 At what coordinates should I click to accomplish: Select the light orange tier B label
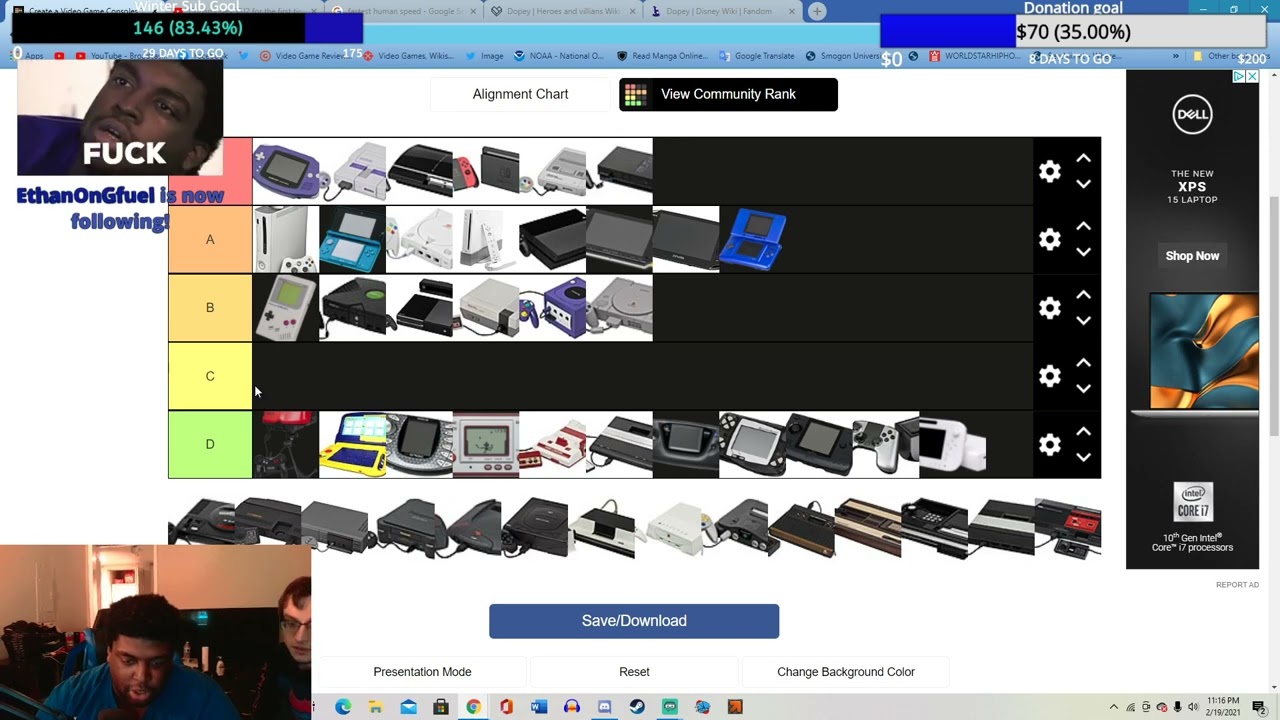[x=210, y=308]
